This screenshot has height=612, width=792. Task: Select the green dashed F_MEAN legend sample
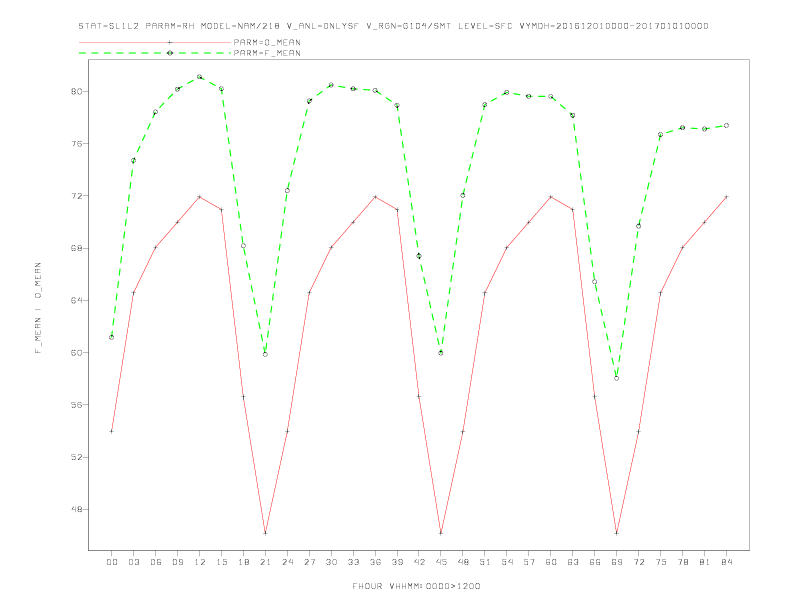coord(155,53)
